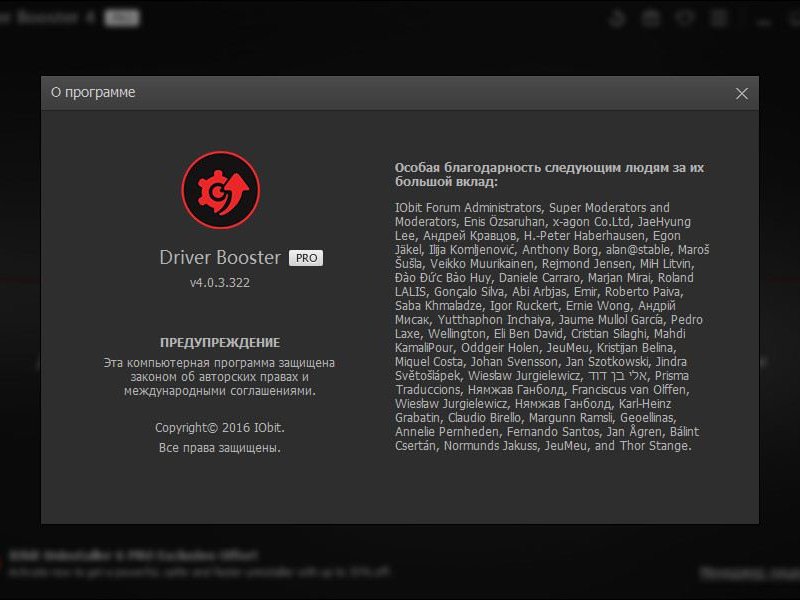
Task: Click the name 'Anthony Borg' in credits
Action: point(560,250)
